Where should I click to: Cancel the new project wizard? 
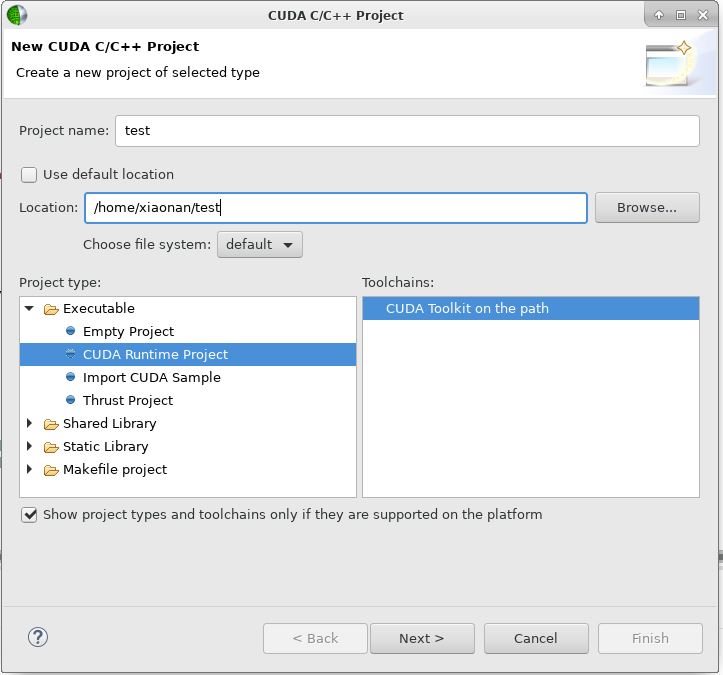click(536, 639)
